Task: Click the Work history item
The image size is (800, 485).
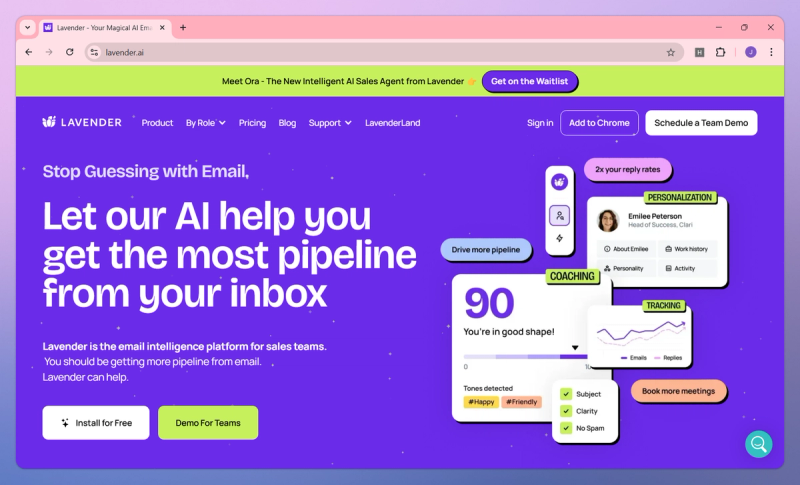Action: point(687,249)
